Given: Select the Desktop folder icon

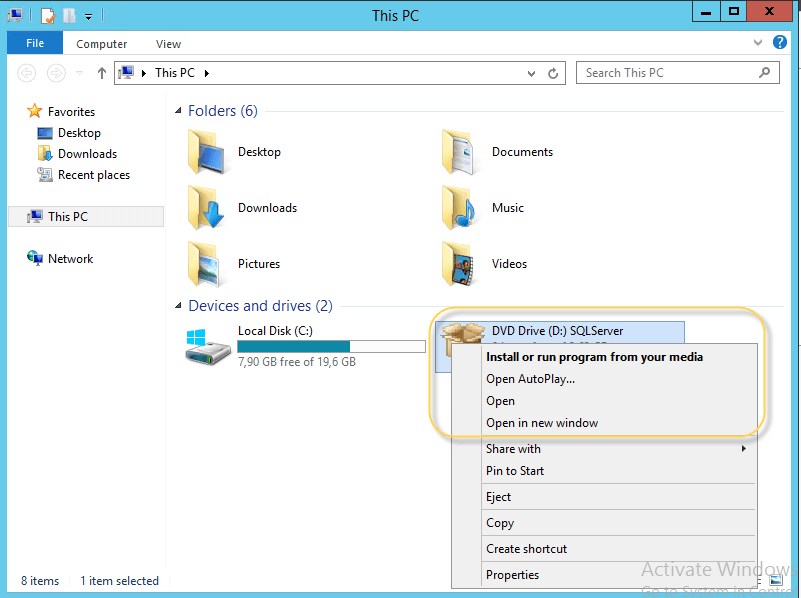Looking at the screenshot, I should pos(206,152).
